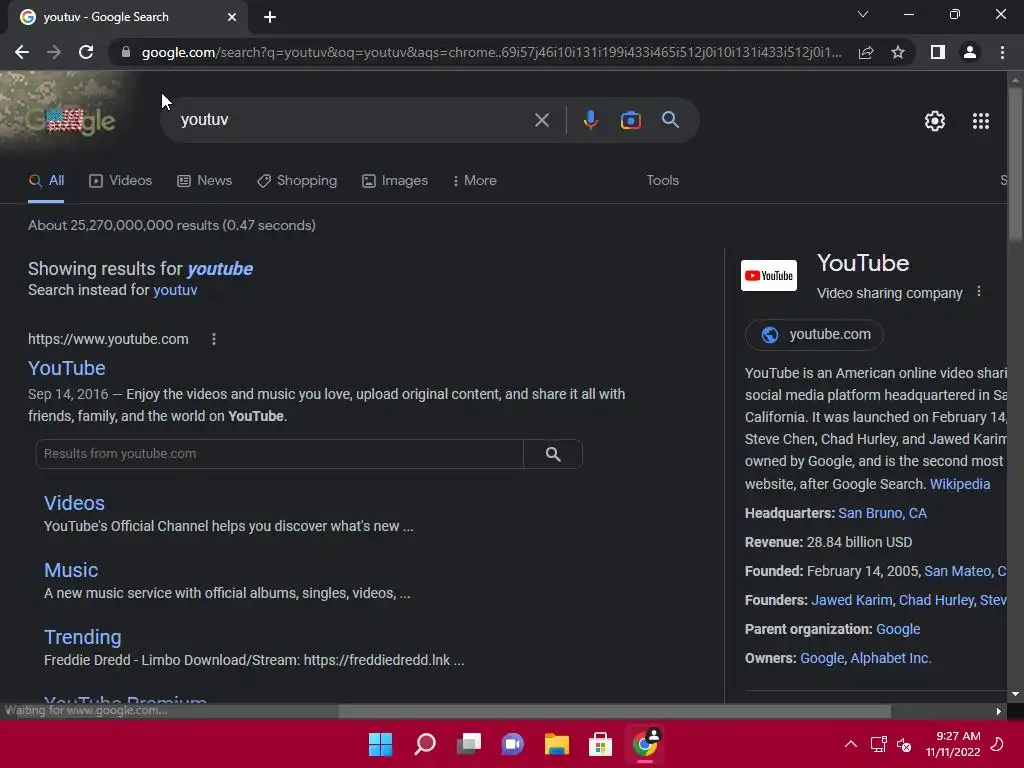Open San Bruno, CA headquarters link
The width and height of the screenshot is (1024, 768).
point(882,513)
